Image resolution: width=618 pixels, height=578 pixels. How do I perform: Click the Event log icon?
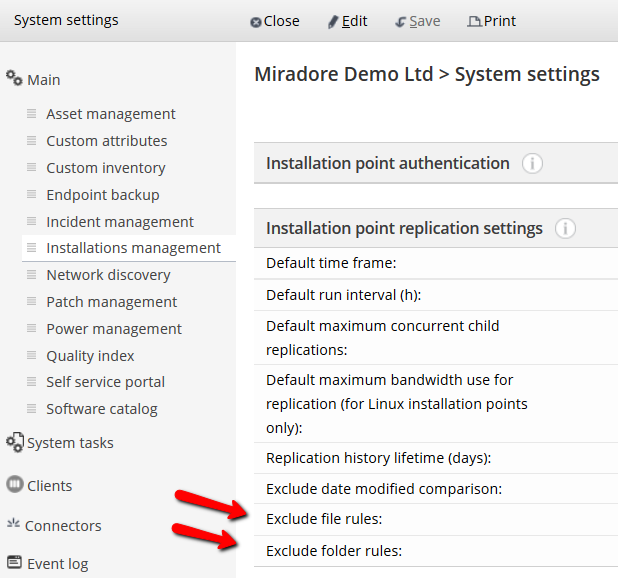click(x=14, y=563)
